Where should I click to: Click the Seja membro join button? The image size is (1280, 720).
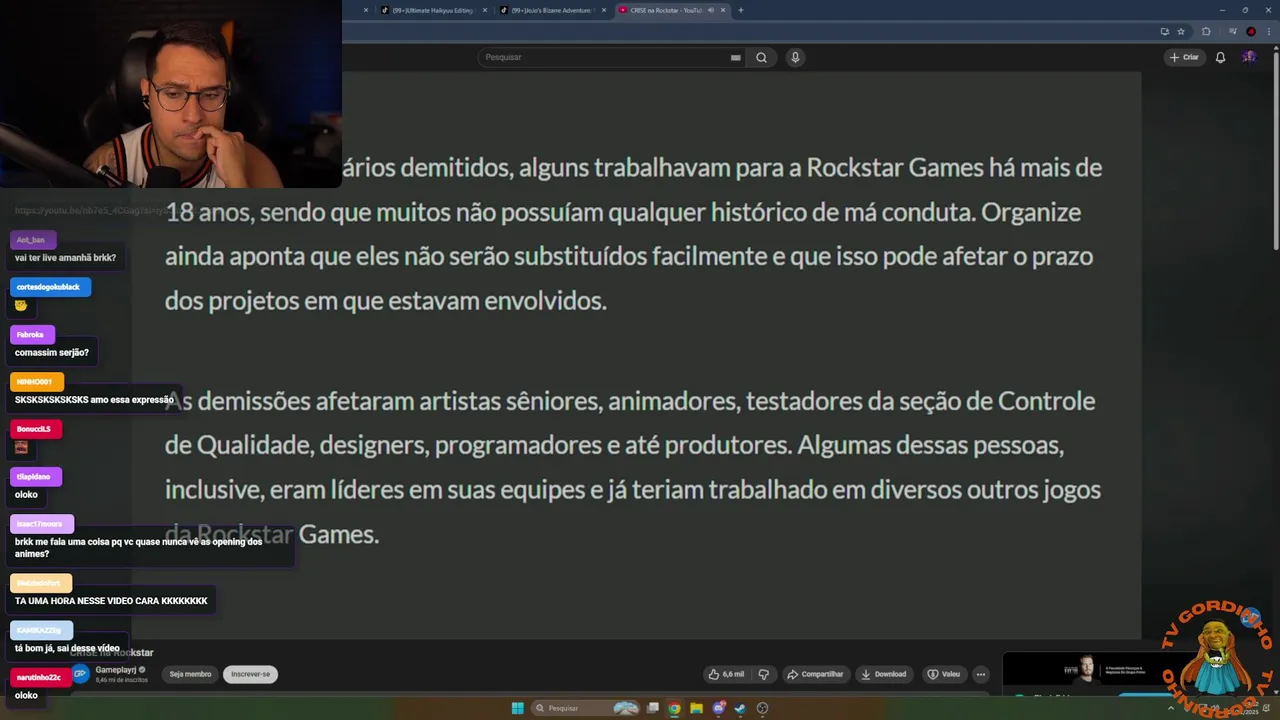point(190,674)
